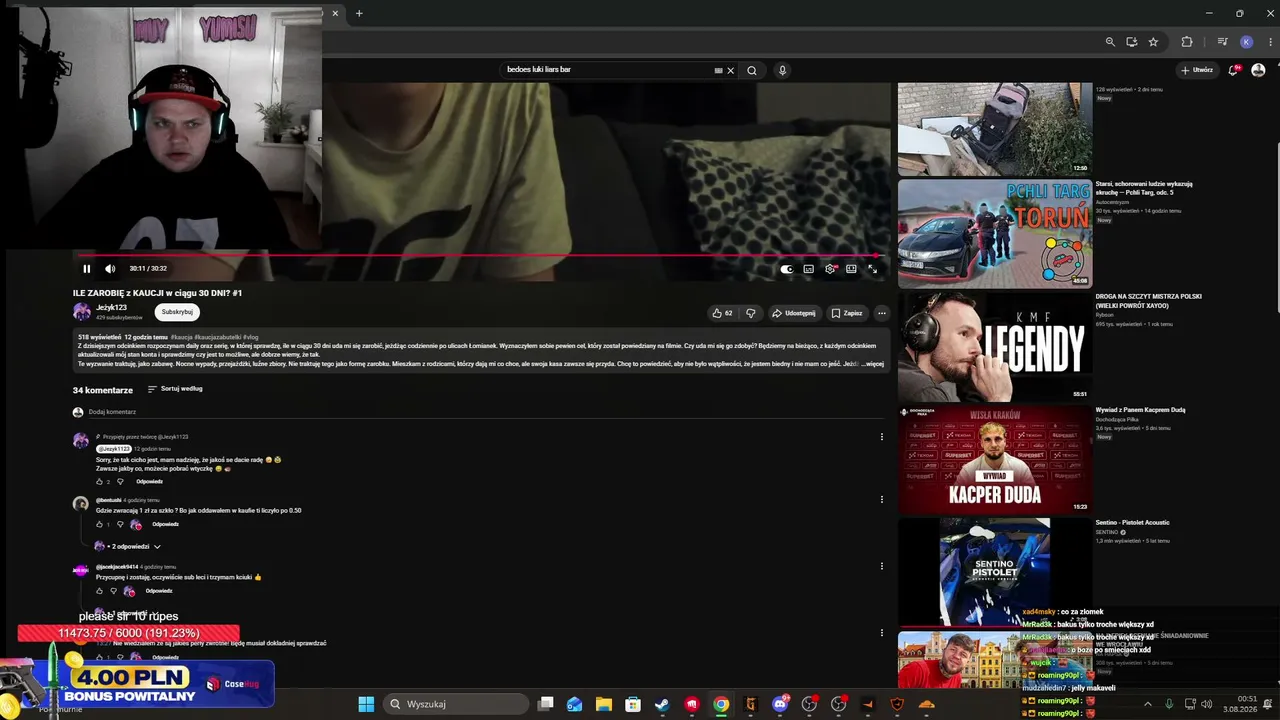1280x720 pixels.
Task: Open more actions menu beside Zapisz
Action: pyautogui.click(x=881, y=313)
